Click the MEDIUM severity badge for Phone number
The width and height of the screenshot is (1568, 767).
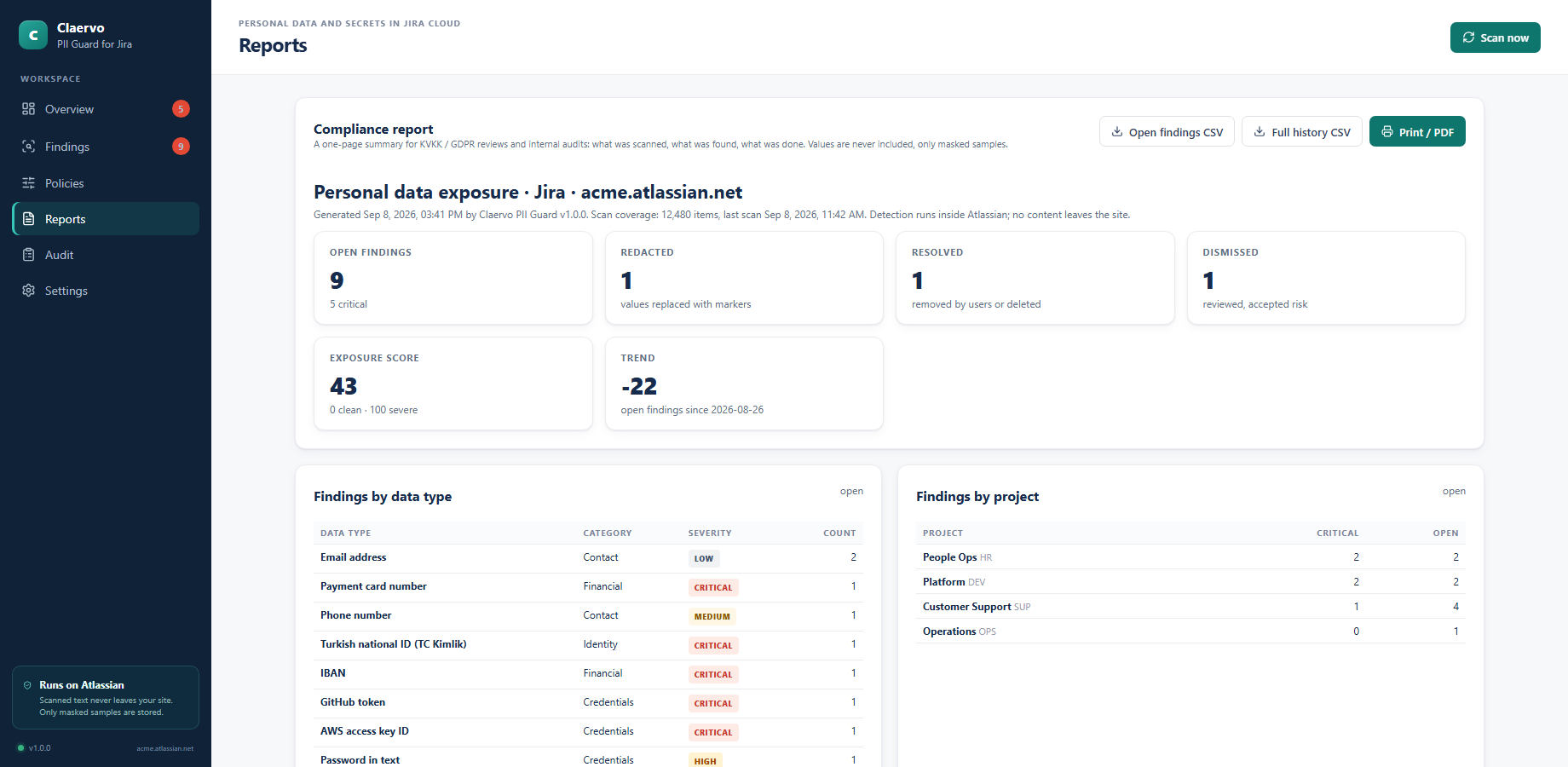click(x=712, y=617)
